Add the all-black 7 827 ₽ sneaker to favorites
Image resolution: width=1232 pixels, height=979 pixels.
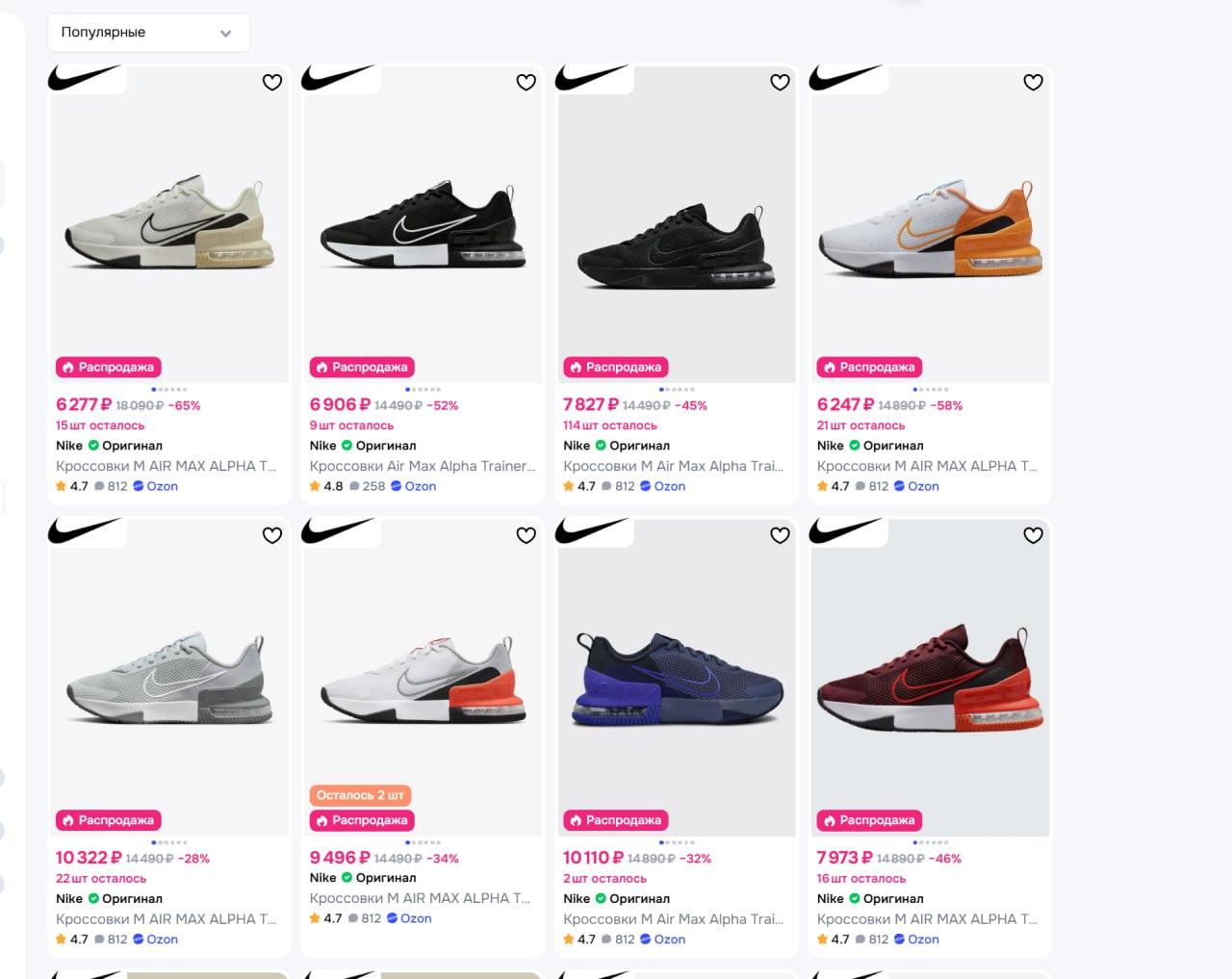click(780, 83)
